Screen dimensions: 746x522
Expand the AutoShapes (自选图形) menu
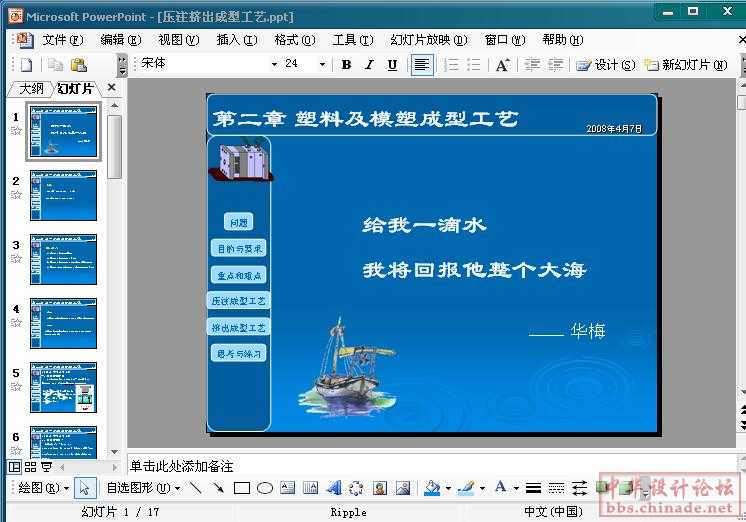click(x=143, y=488)
